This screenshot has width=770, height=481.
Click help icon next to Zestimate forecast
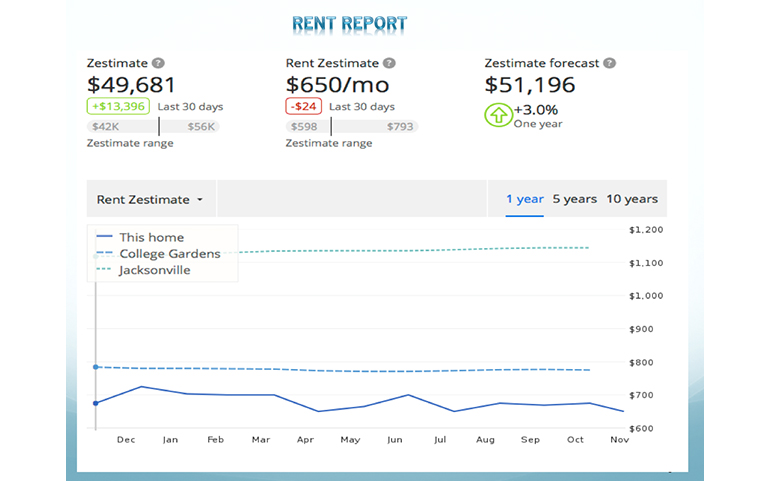point(610,63)
